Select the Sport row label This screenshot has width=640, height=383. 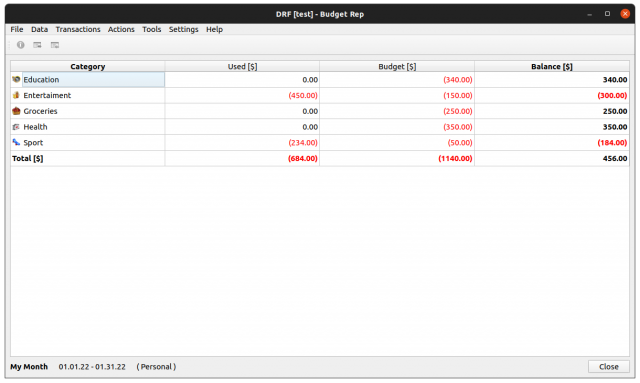pyautogui.click(x=33, y=143)
